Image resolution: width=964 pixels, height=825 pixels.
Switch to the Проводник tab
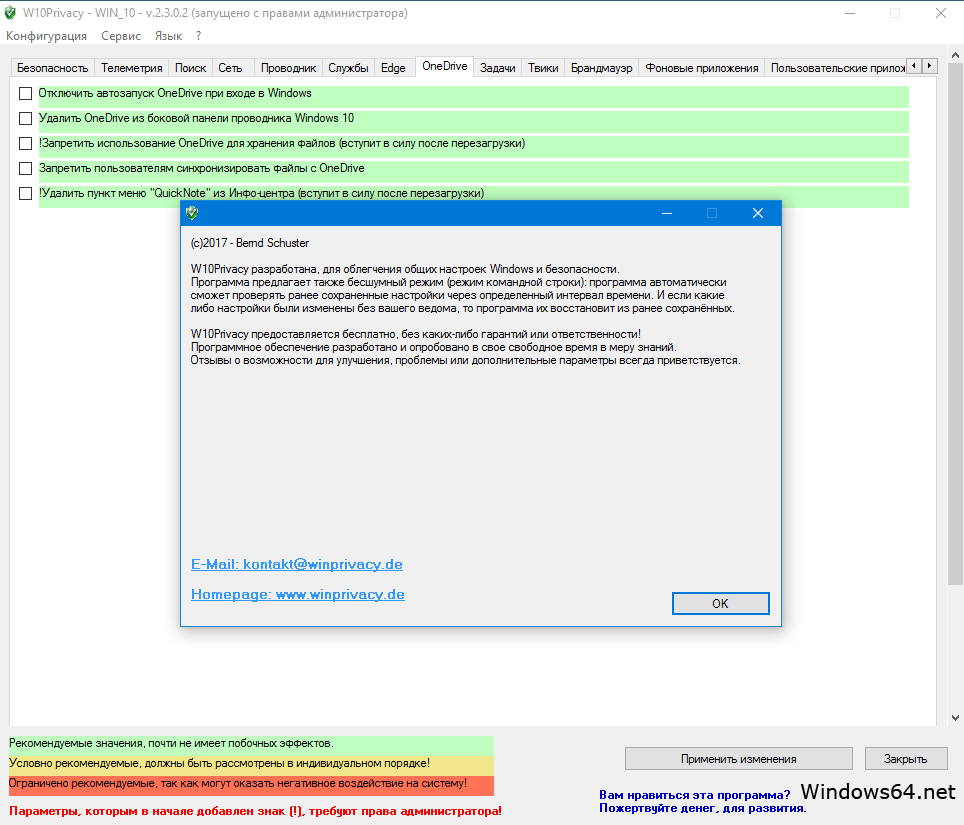pos(288,68)
